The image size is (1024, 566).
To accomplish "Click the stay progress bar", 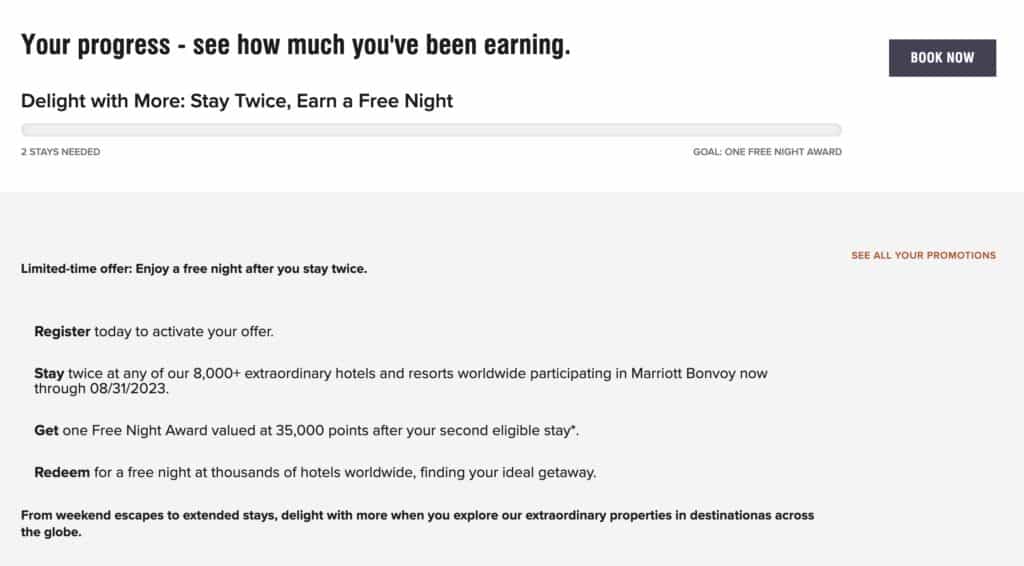I will click(431, 130).
